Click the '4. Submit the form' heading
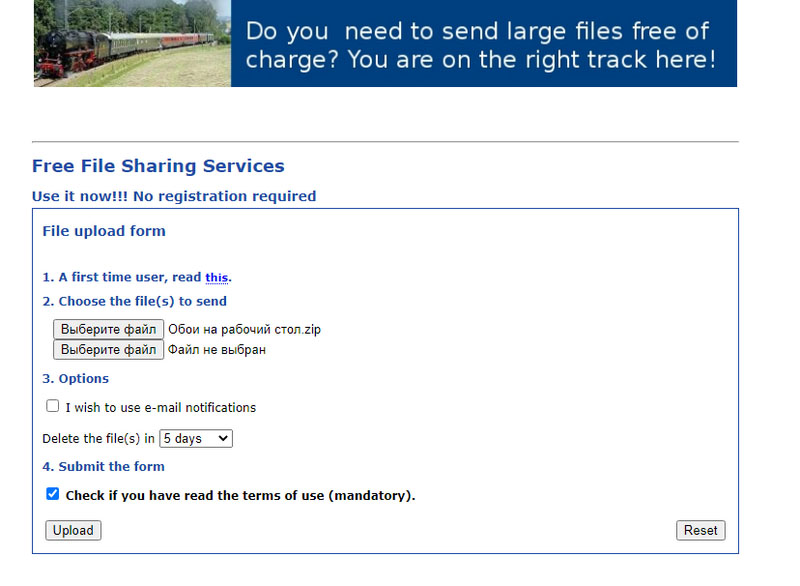The width and height of the screenshot is (800, 586). (x=104, y=467)
